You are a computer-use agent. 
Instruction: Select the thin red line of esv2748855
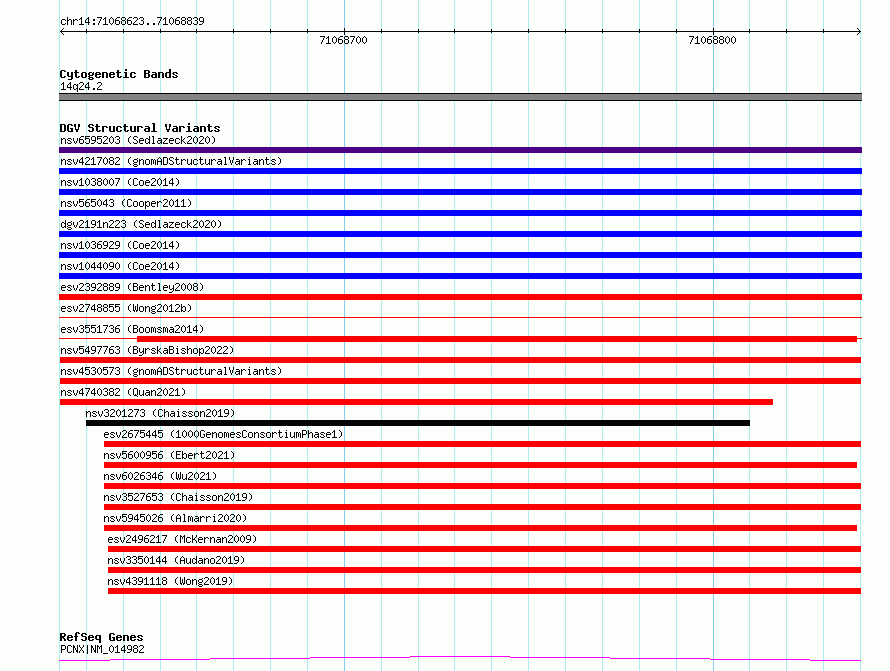coord(460,317)
